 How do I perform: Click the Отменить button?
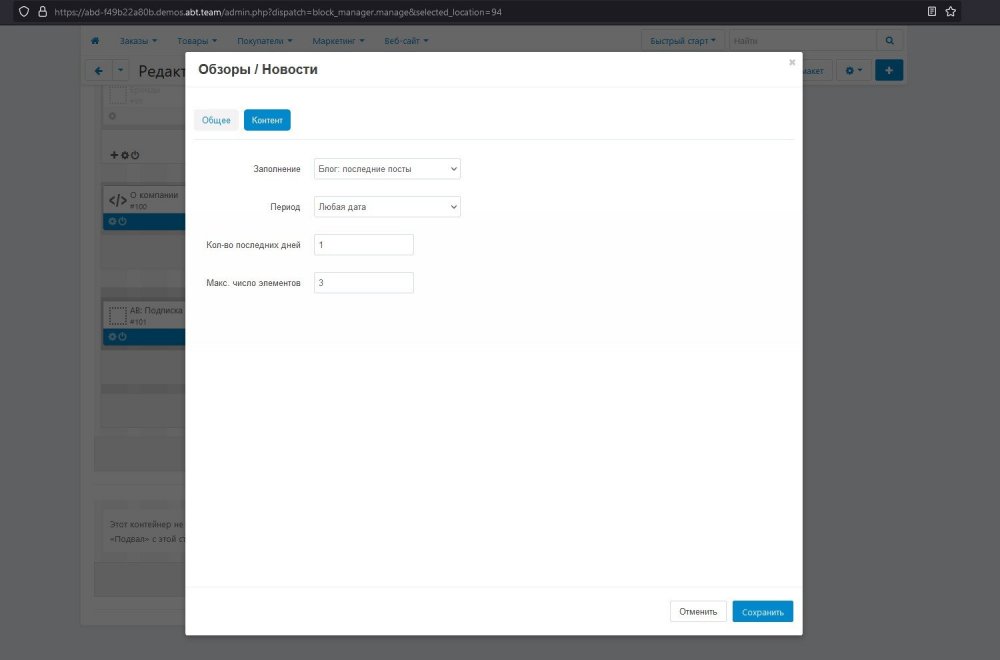[698, 611]
